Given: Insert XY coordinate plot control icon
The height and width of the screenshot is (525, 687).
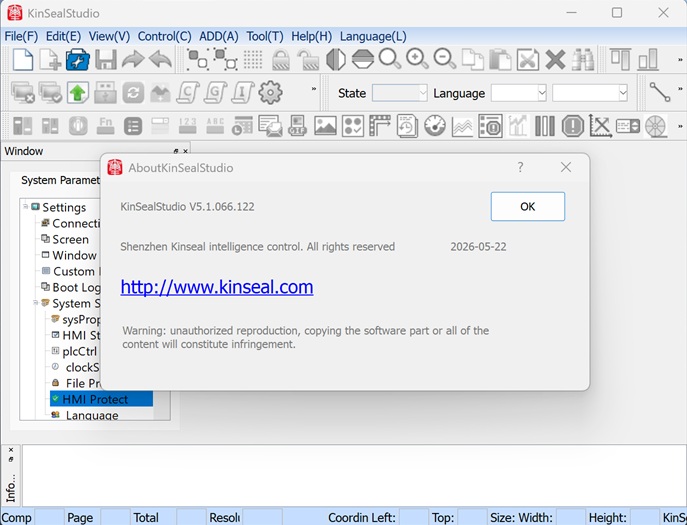Looking at the screenshot, I should pos(600,126).
